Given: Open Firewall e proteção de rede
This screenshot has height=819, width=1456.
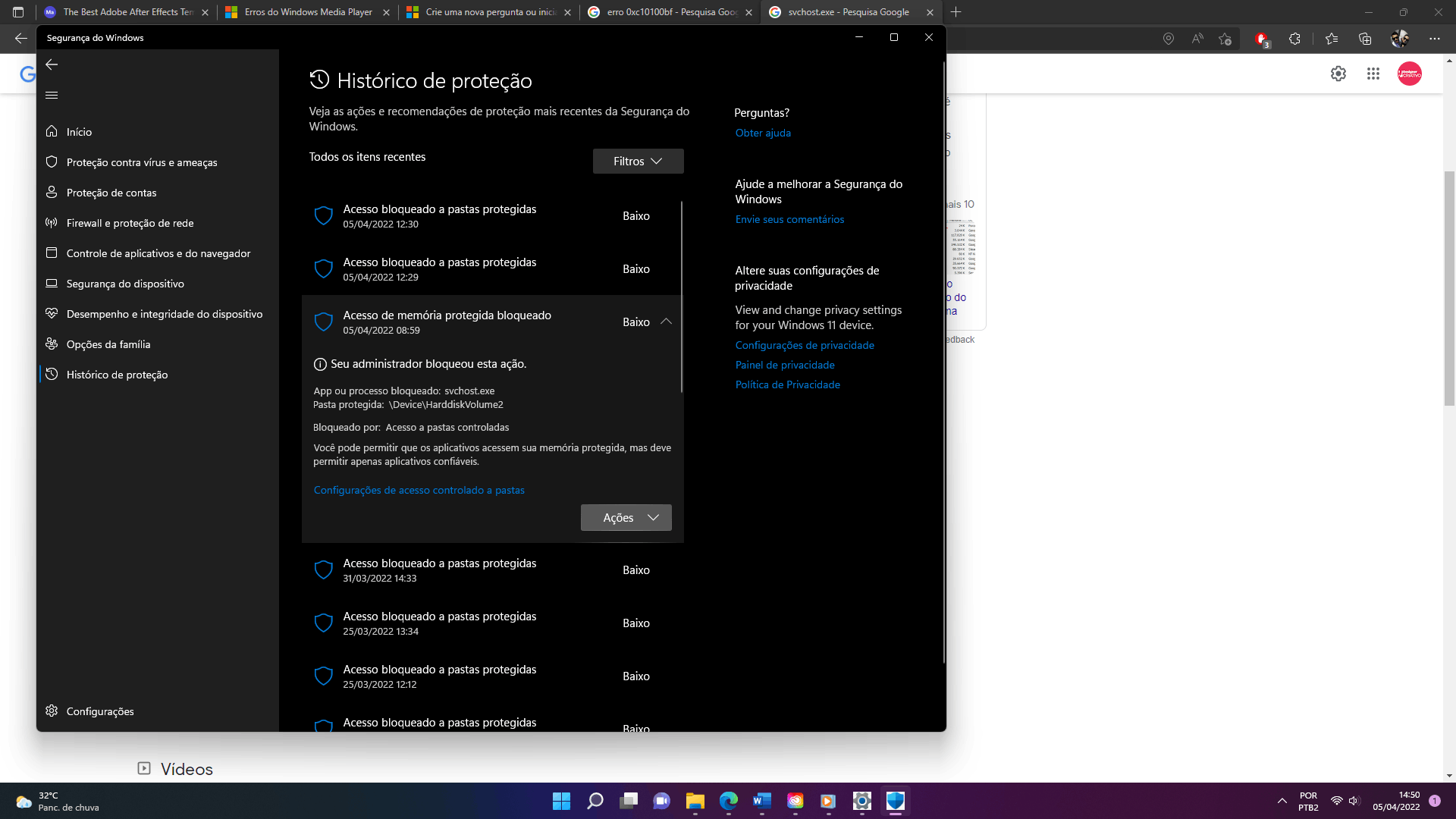Looking at the screenshot, I should point(158,223).
